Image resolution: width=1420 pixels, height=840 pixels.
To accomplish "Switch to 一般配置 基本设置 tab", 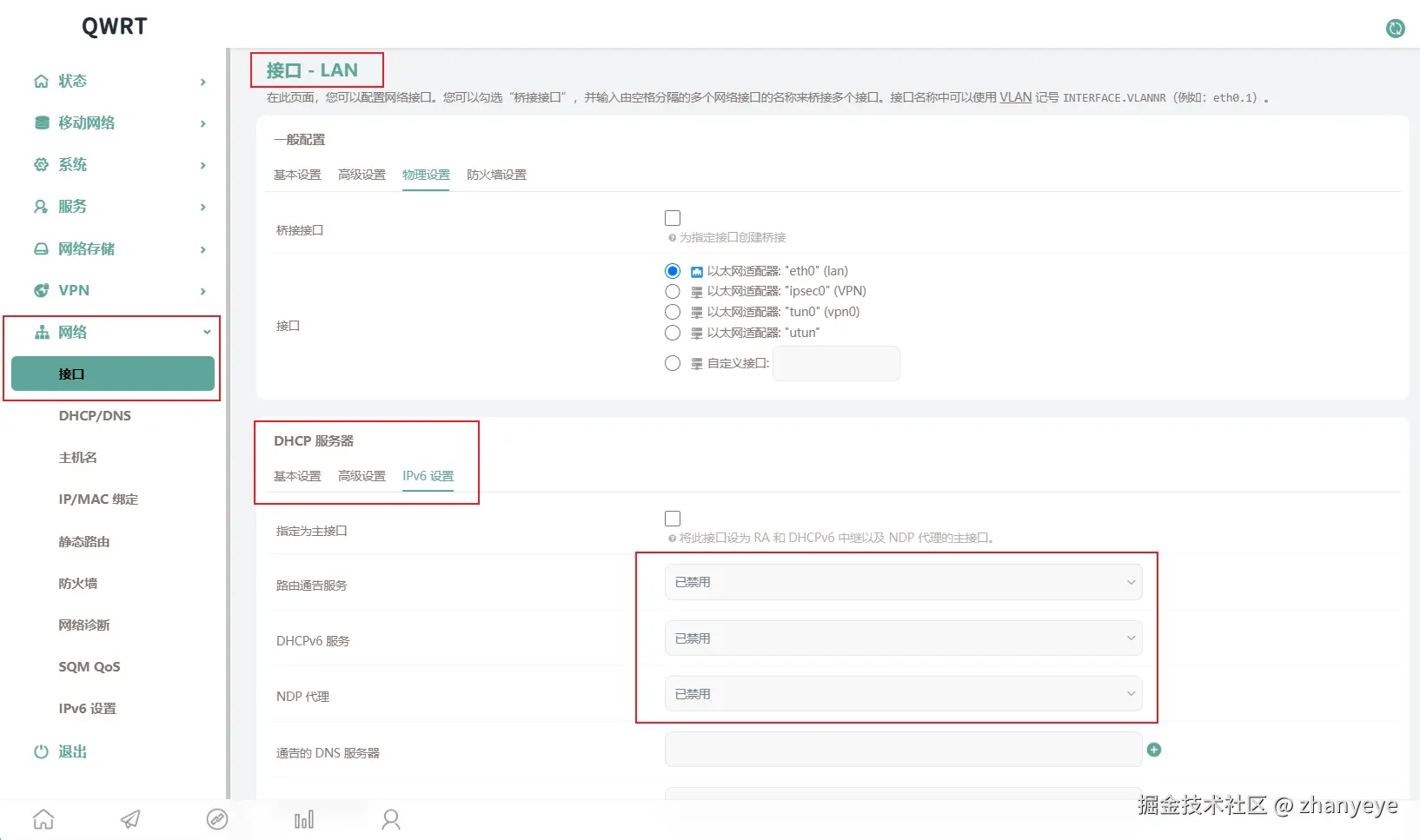I will (297, 175).
